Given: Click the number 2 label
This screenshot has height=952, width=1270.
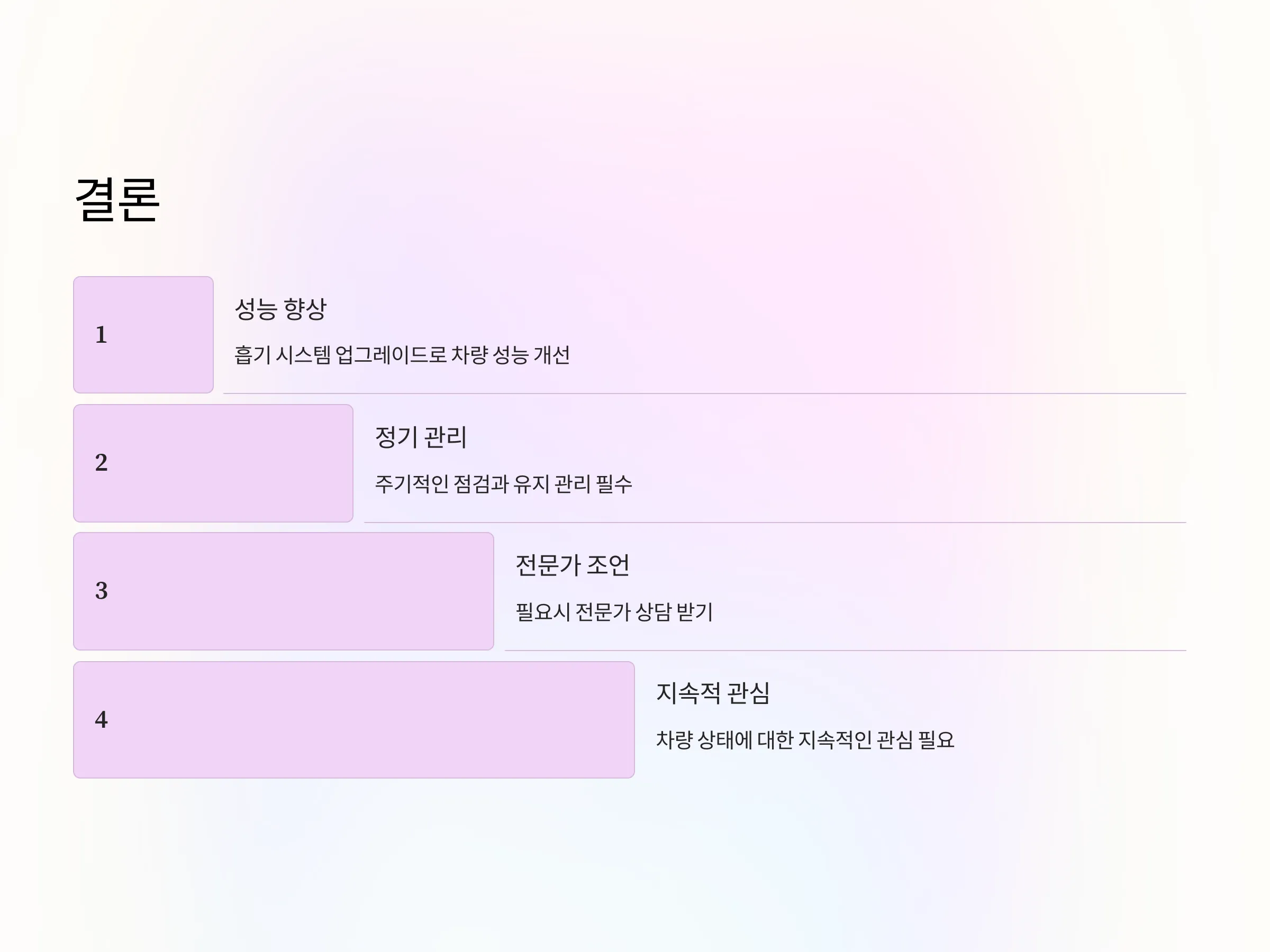Looking at the screenshot, I should pos(101,463).
